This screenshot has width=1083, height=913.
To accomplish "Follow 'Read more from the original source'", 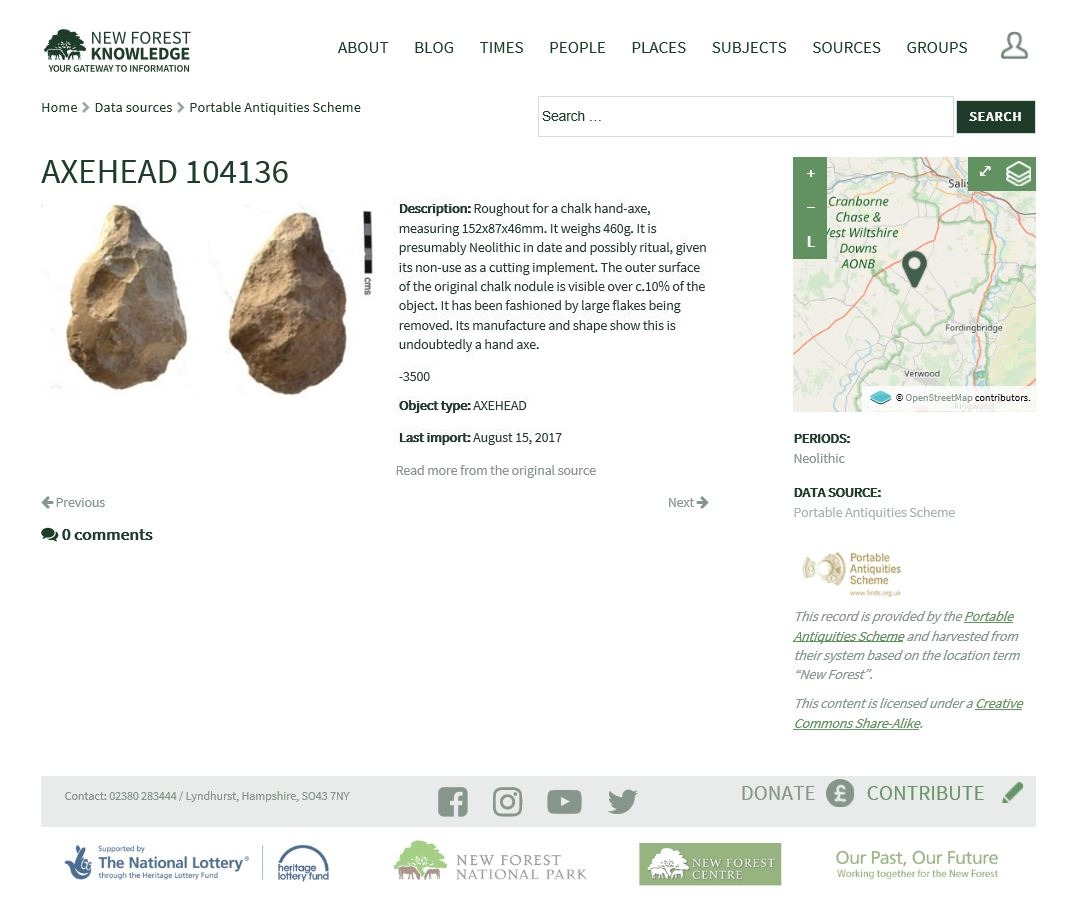I will click(x=496, y=470).
